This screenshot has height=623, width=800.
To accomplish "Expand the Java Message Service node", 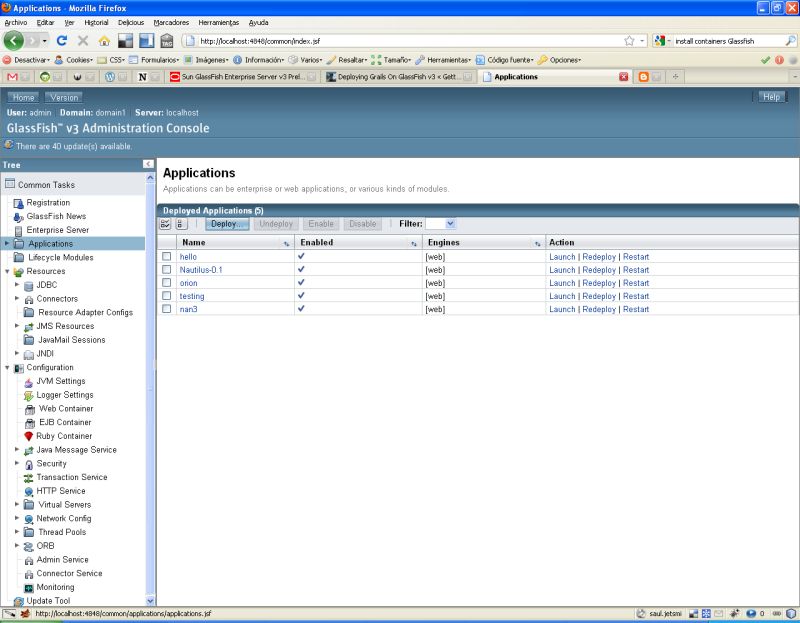I will [x=17, y=450].
